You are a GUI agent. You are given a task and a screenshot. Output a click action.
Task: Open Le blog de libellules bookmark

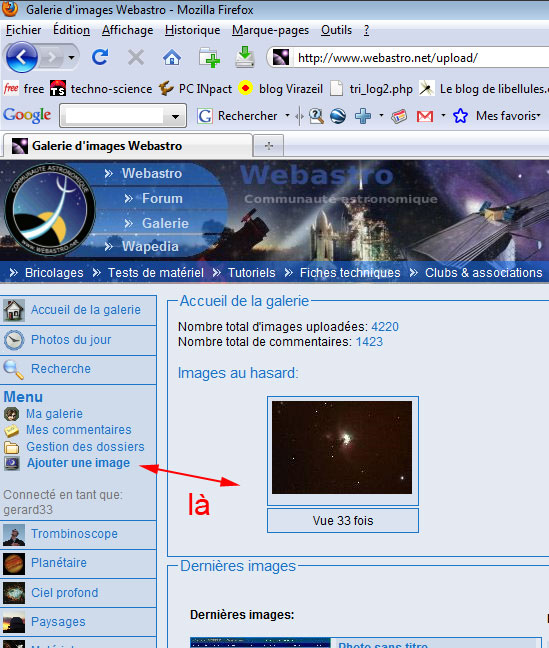tap(484, 88)
